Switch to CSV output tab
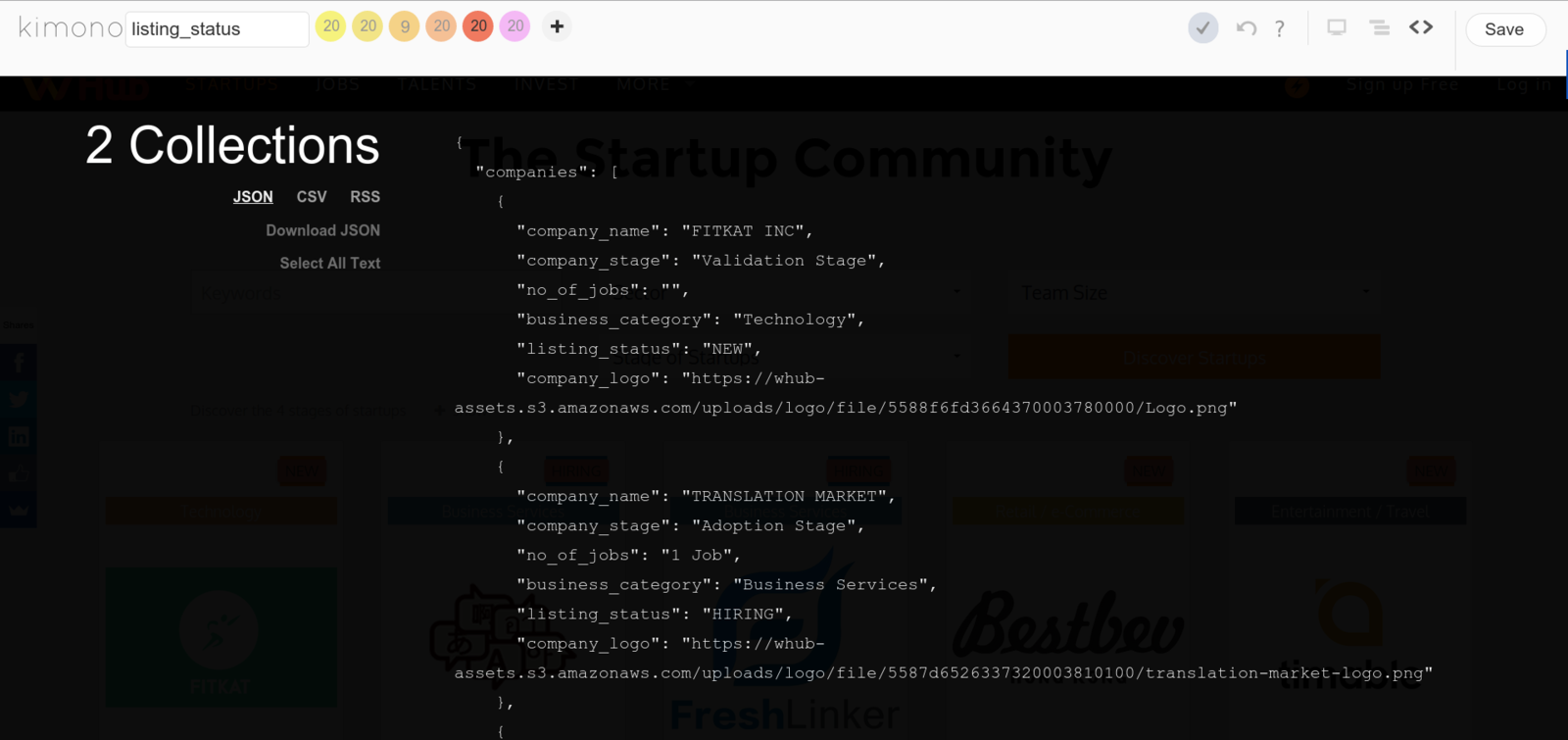The height and width of the screenshot is (740, 1568). click(312, 197)
